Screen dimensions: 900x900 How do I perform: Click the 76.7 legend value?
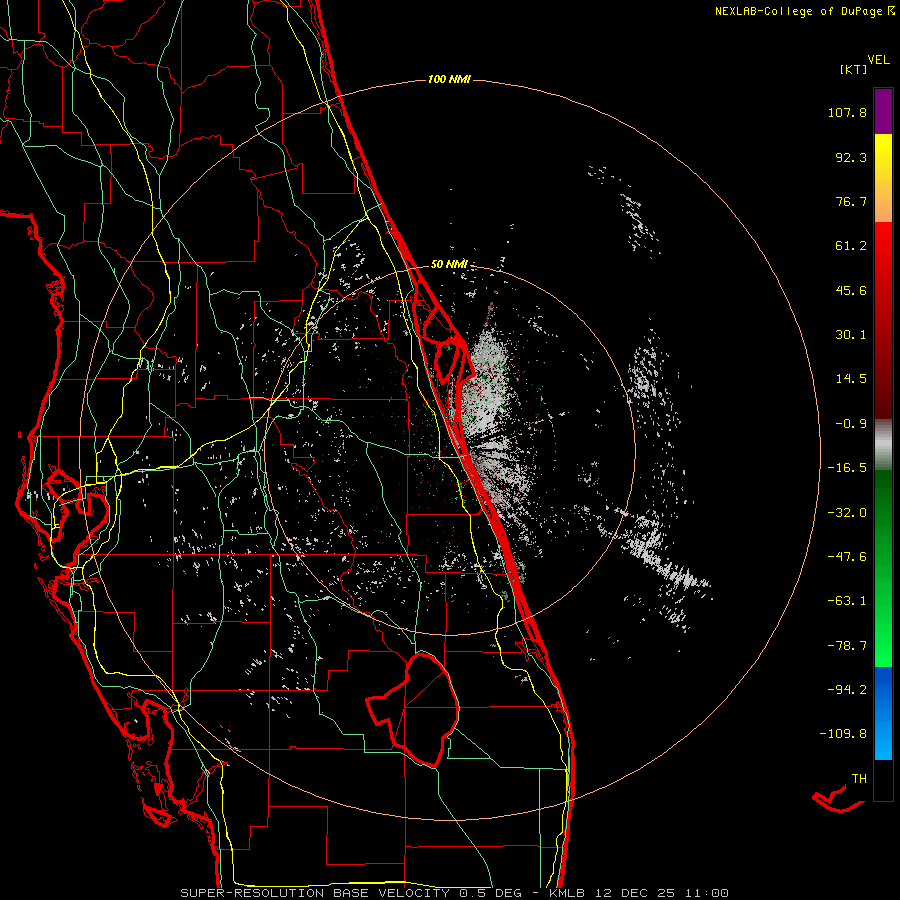[851, 201]
